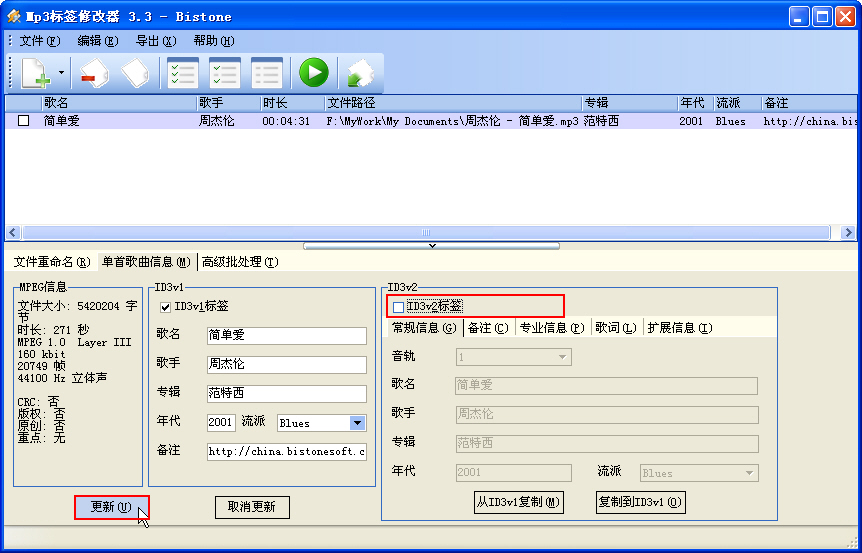Click the blank page clear list icon
Viewport: 862px width, 553px height.
point(135,73)
